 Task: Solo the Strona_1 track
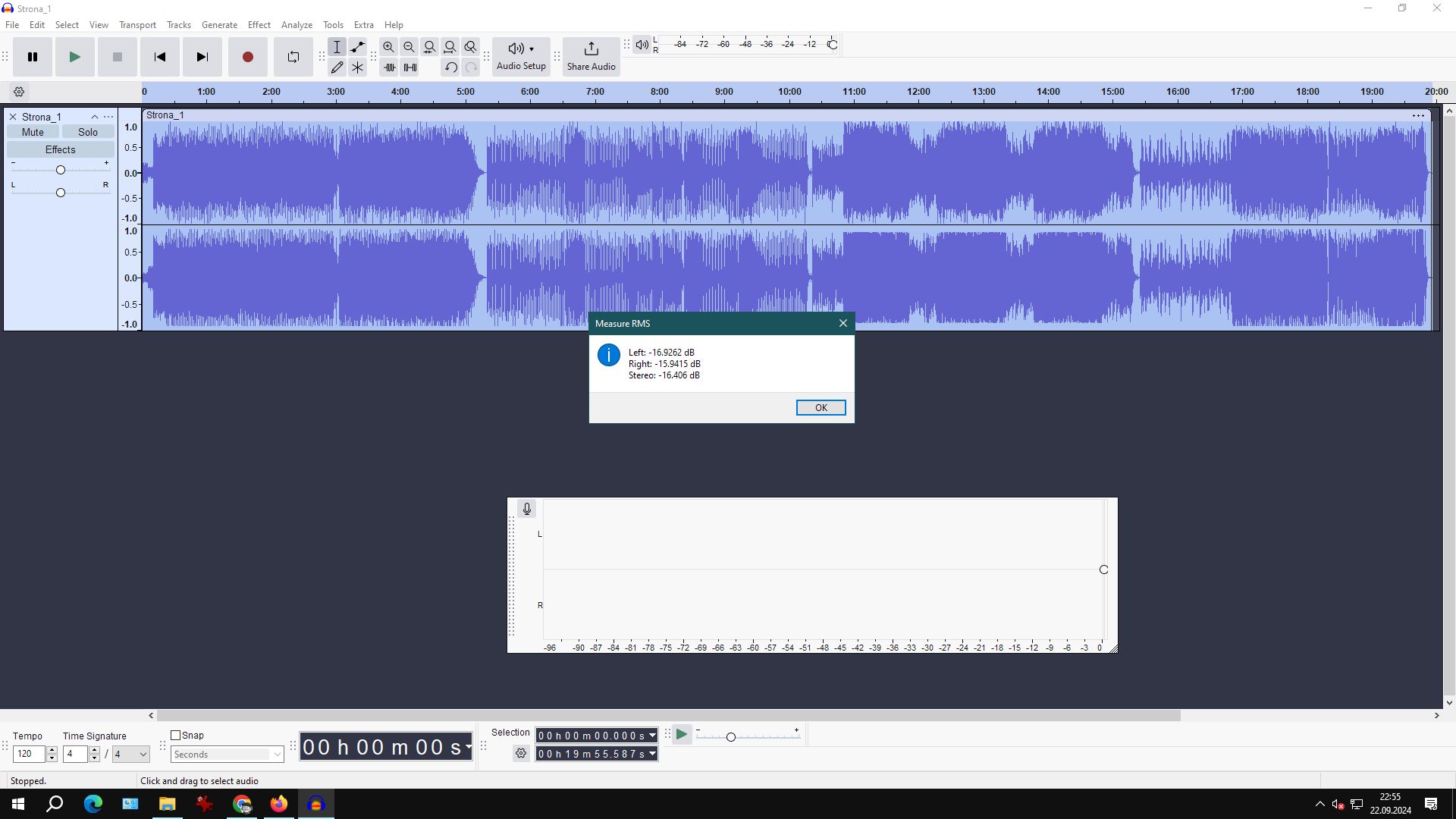tap(88, 132)
